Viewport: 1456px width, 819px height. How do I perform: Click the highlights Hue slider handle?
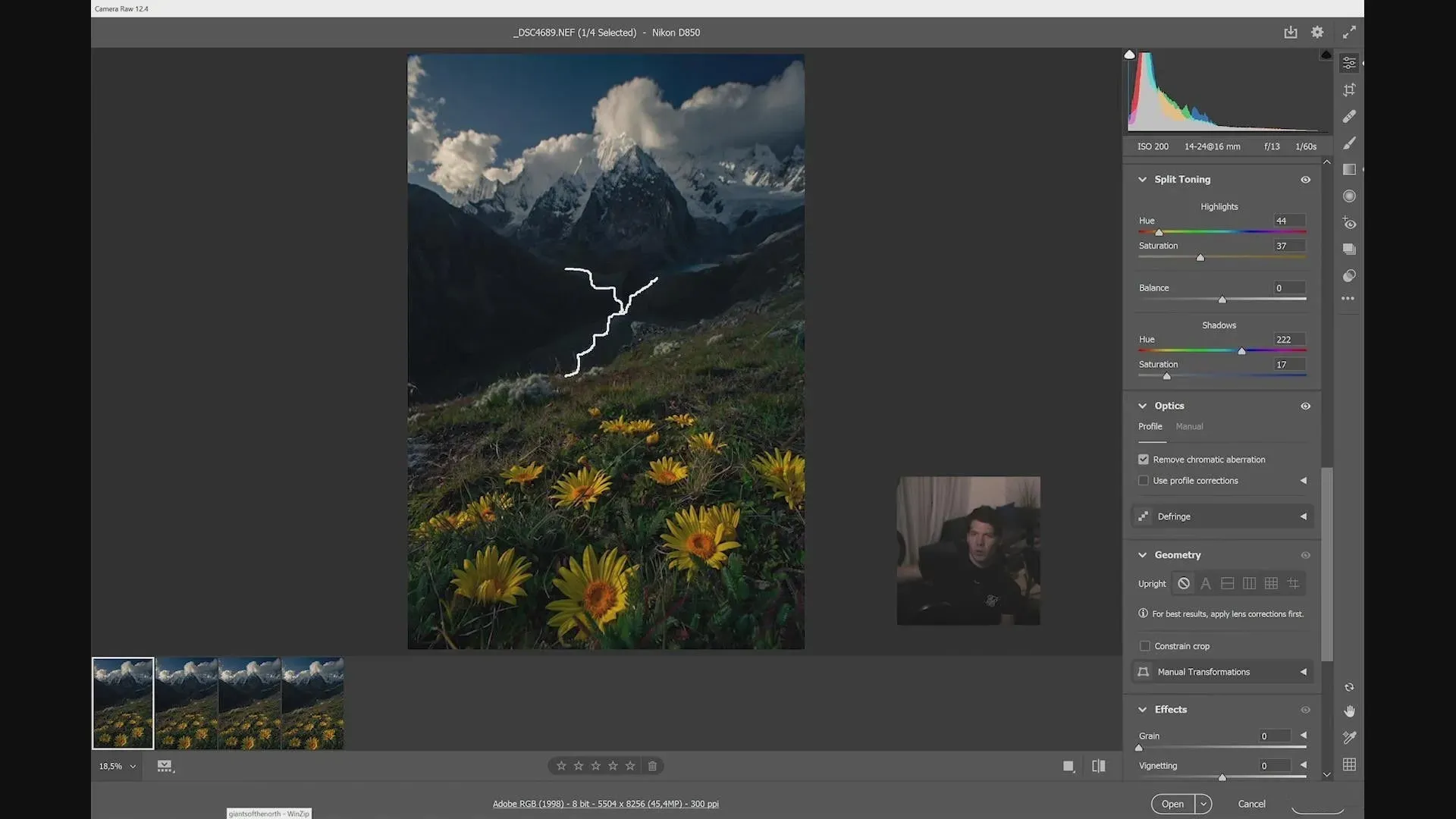pyautogui.click(x=1159, y=233)
